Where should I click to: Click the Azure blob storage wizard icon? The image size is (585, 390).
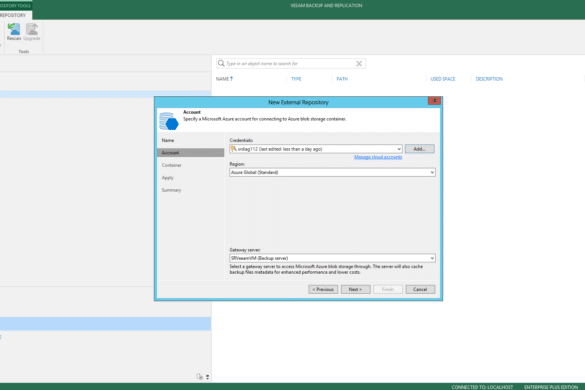[169, 121]
